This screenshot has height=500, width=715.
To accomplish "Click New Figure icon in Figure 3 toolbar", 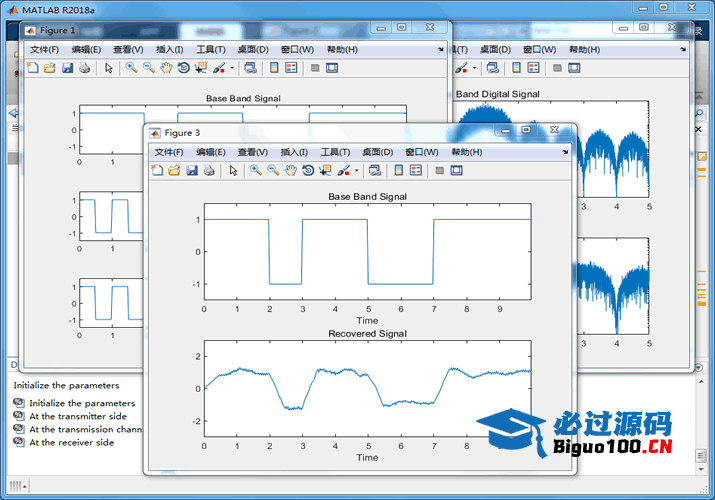I will [x=157, y=171].
